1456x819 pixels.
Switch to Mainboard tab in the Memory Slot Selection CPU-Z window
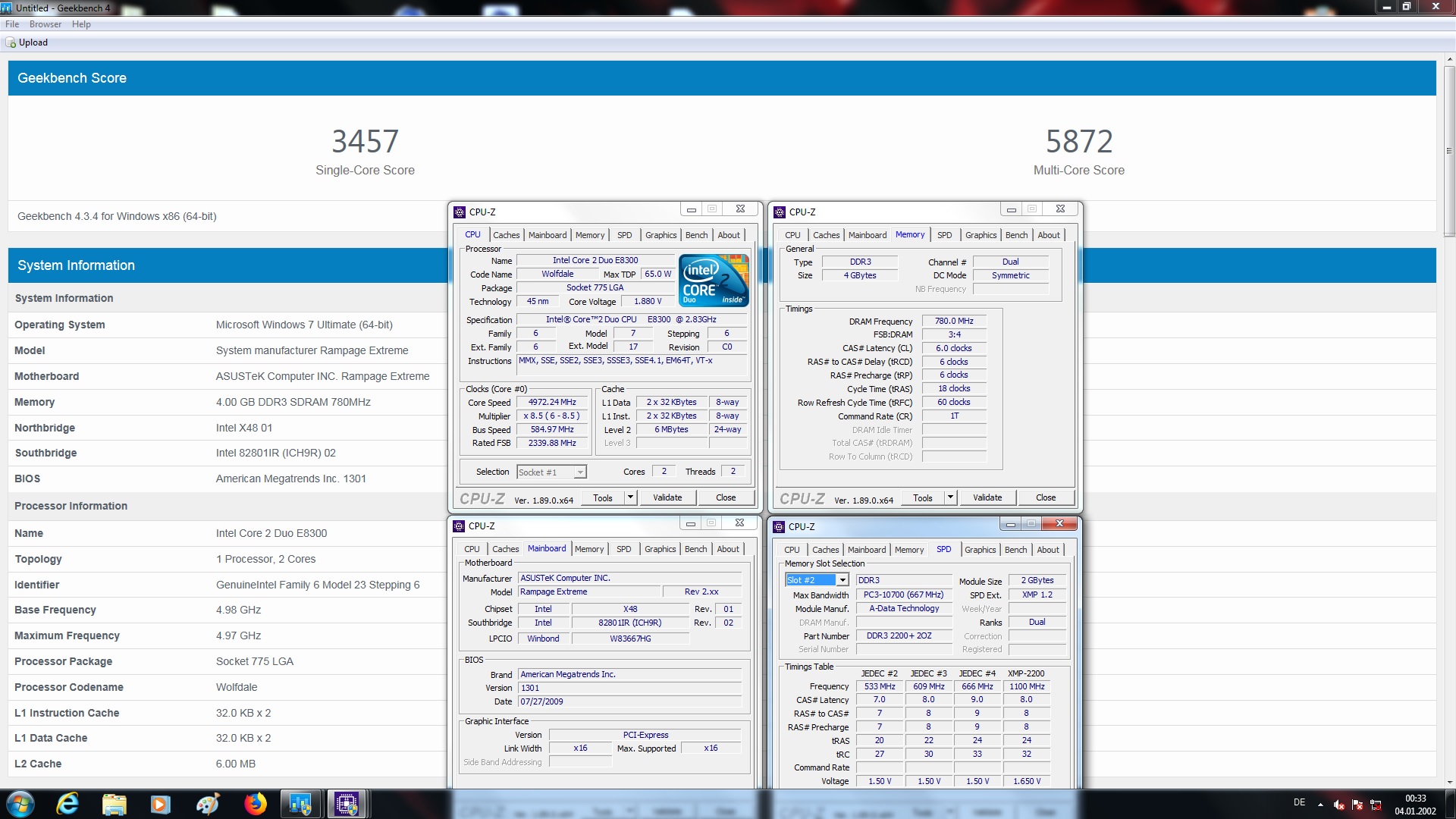(x=866, y=550)
